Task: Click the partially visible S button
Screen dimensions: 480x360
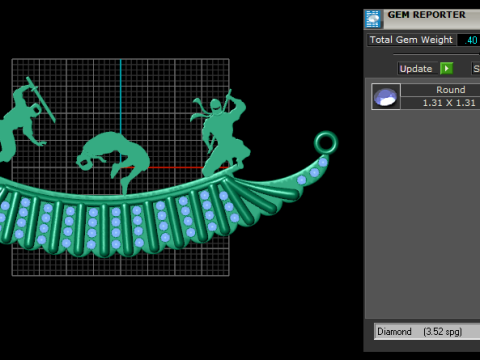Action: pos(476,69)
